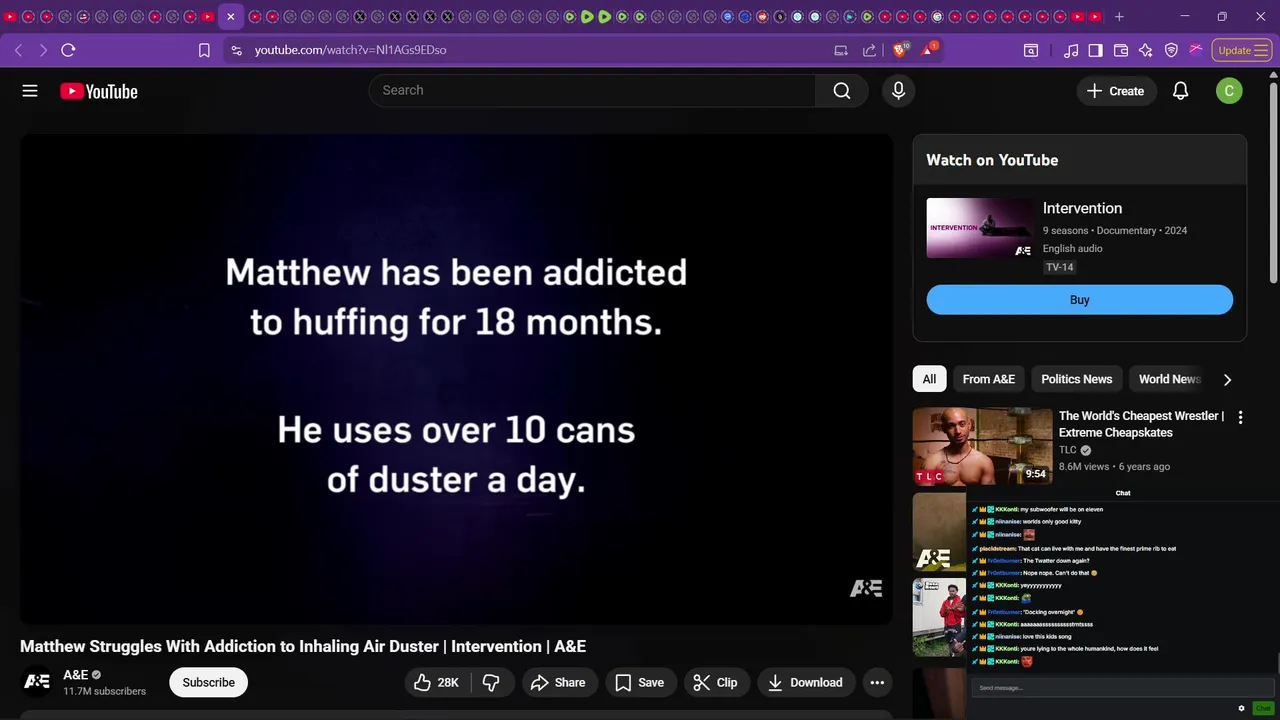Click the search magnifier button

(x=842, y=91)
